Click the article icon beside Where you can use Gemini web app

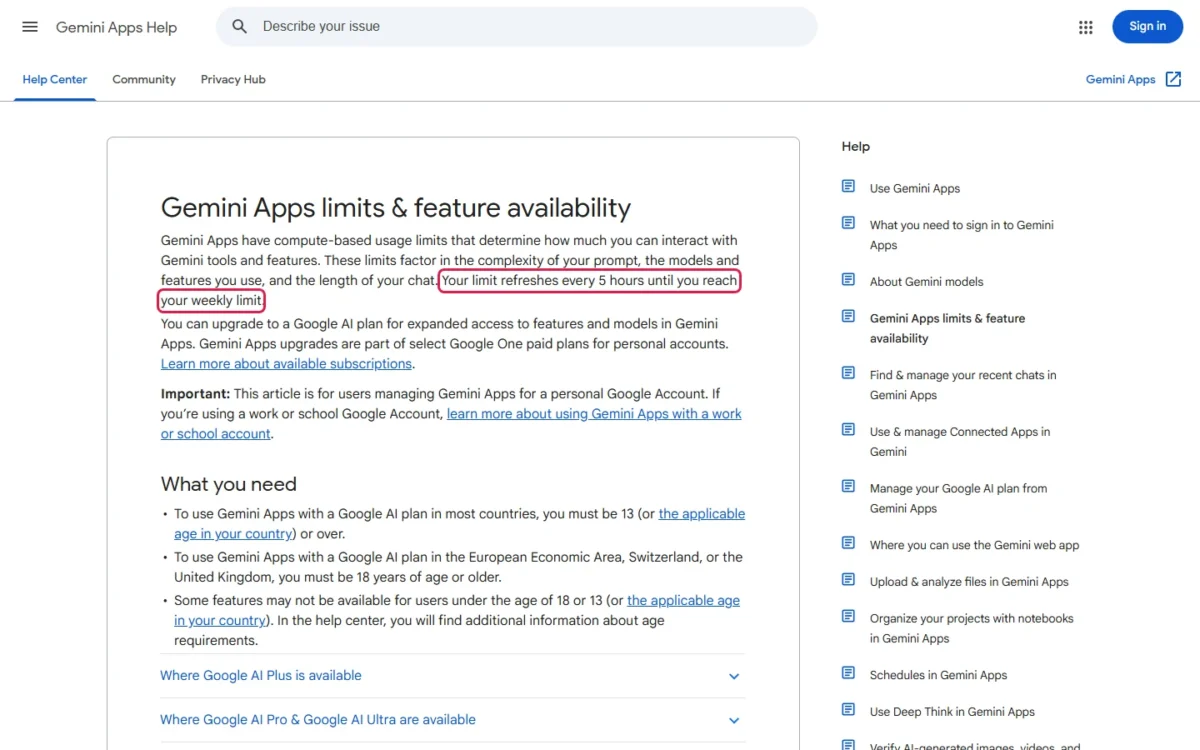click(848, 543)
